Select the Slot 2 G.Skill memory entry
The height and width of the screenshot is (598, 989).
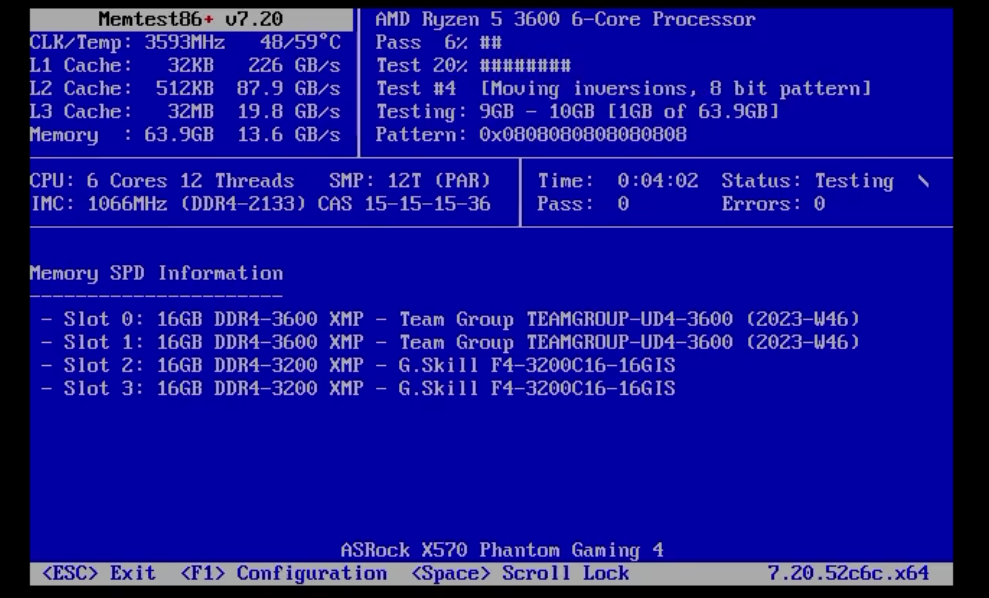(x=359, y=365)
